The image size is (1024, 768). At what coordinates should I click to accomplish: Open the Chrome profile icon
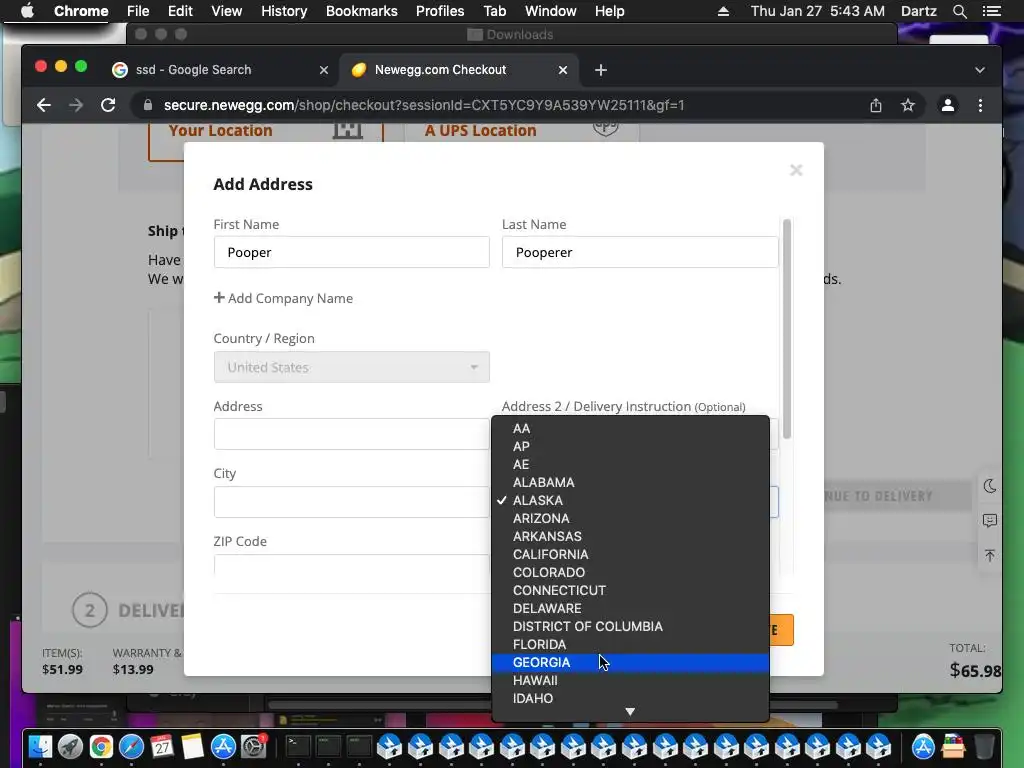(948, 105)
